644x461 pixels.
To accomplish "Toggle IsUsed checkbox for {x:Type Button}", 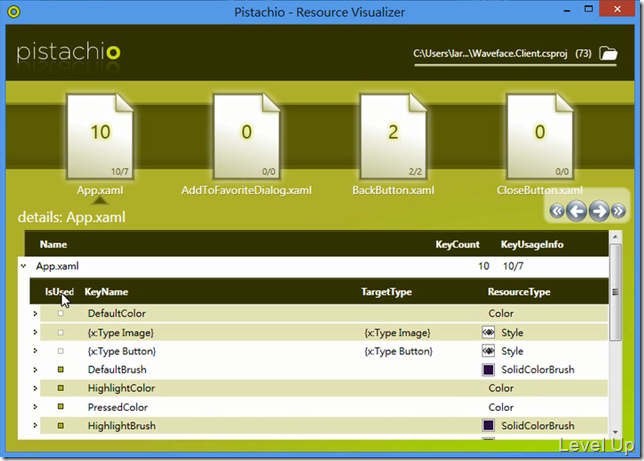I will pos(61,351).
